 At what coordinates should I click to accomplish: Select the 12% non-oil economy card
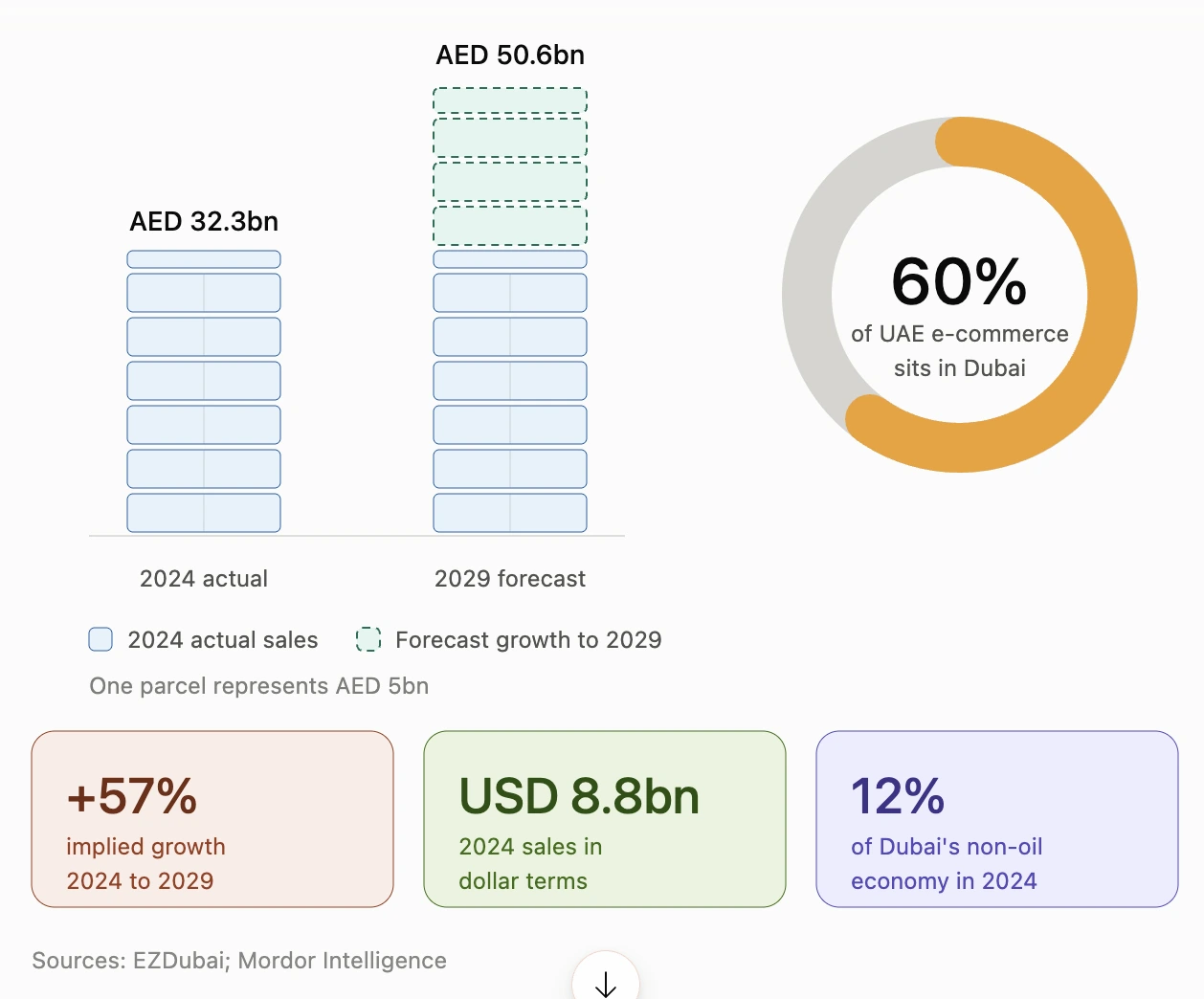tap(997, 819)
